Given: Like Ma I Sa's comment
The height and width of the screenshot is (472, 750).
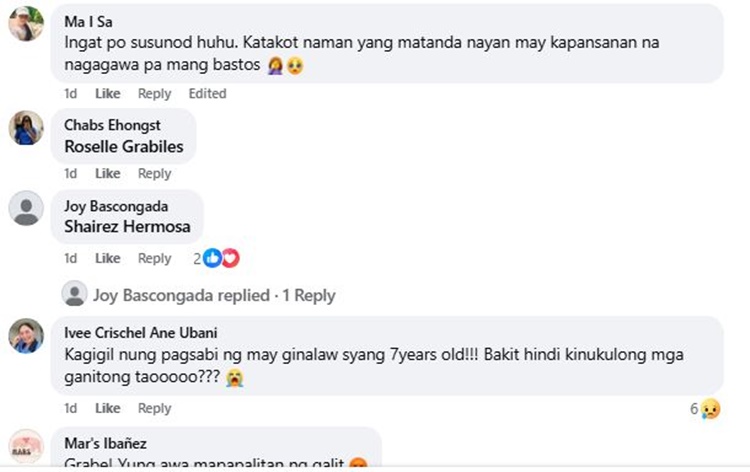Looking at the screenshot, I should point(107,93).
